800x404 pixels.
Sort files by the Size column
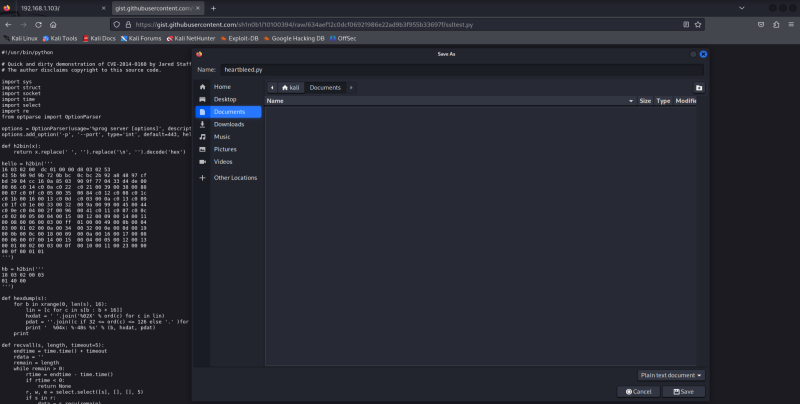coord(645,100)
